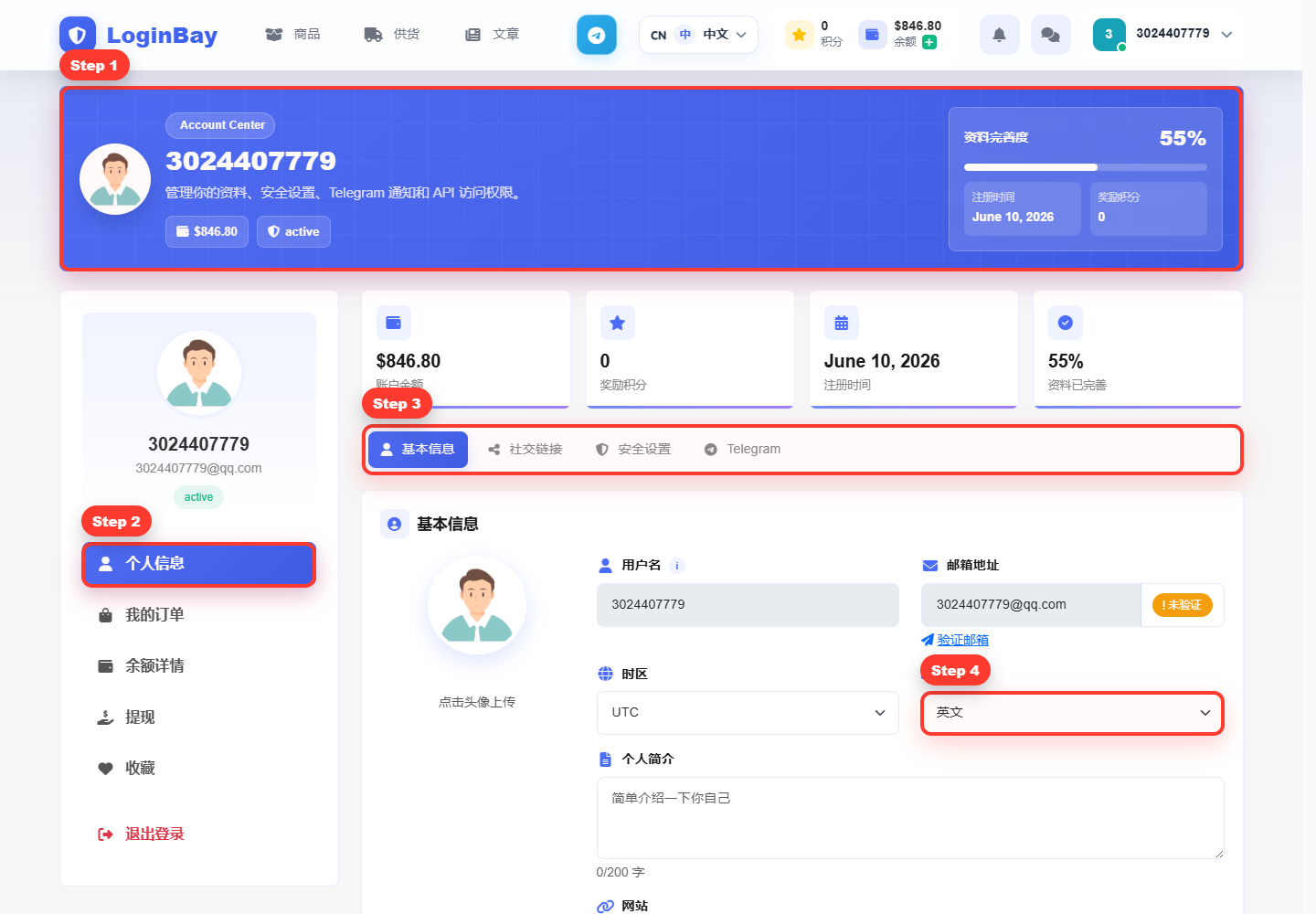Open the UTC timezone dropdown

pos(748,713)
